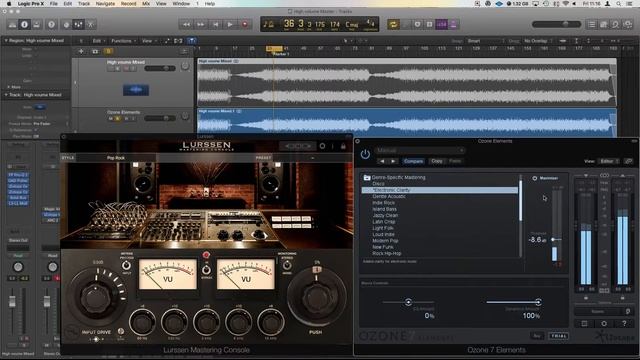Add a new track with plus button
This screenshot has width=640, height=360.
[81, 51]
